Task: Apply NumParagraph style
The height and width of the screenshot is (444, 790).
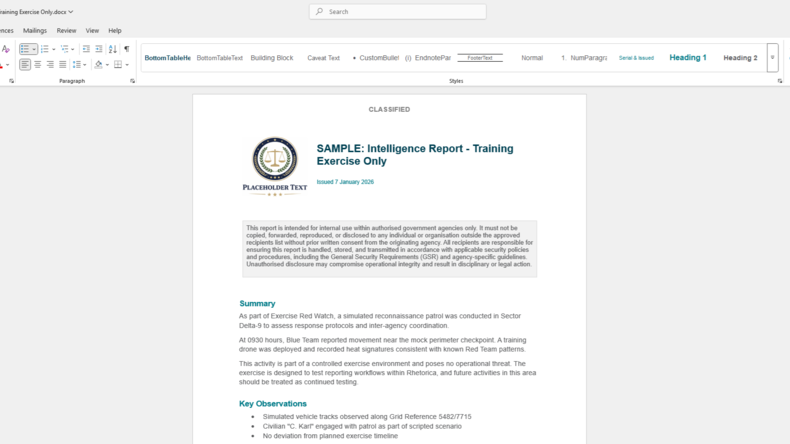Action: [x=584, y=58]
